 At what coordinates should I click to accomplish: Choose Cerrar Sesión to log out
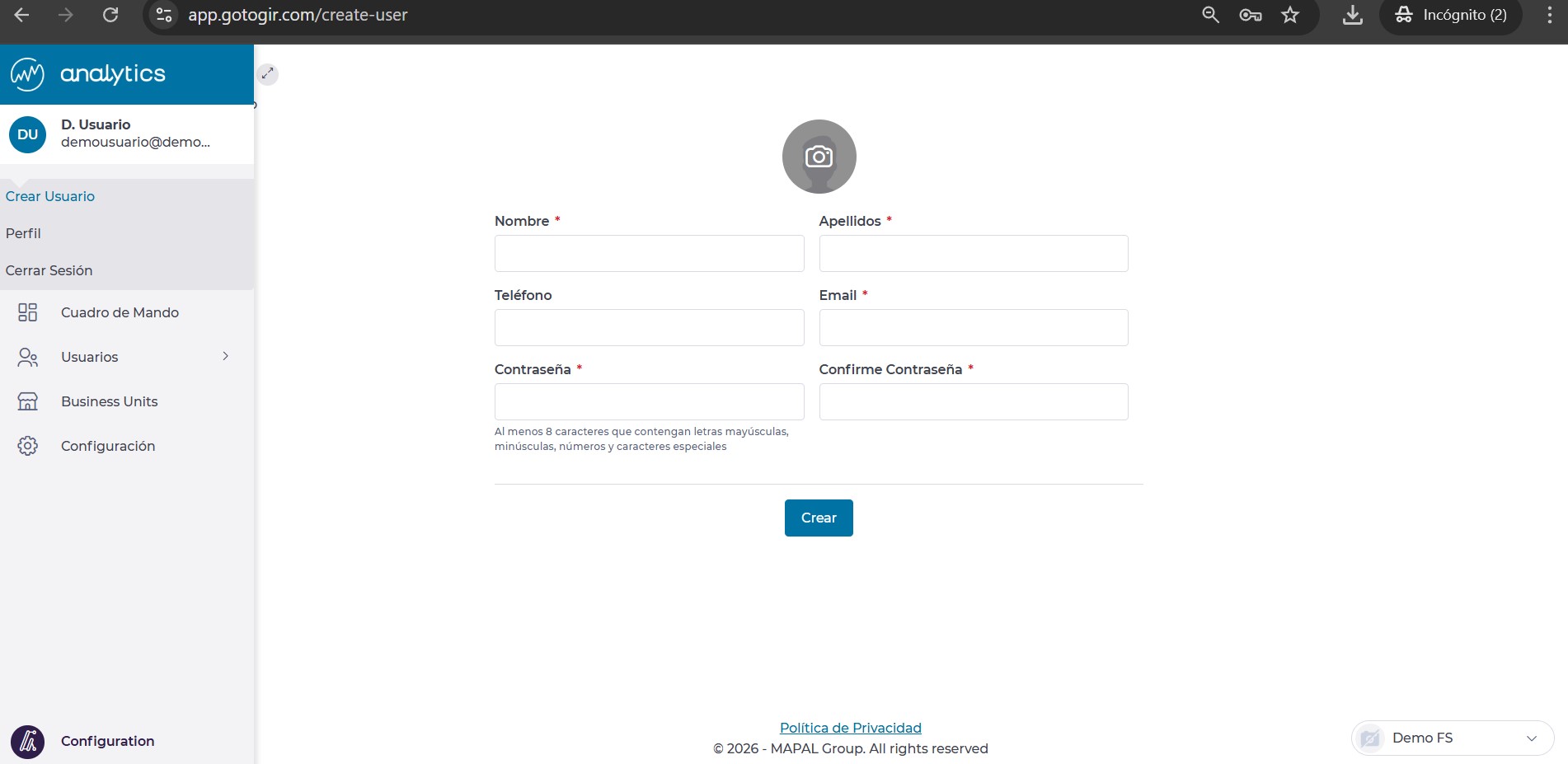pos(49,270)
